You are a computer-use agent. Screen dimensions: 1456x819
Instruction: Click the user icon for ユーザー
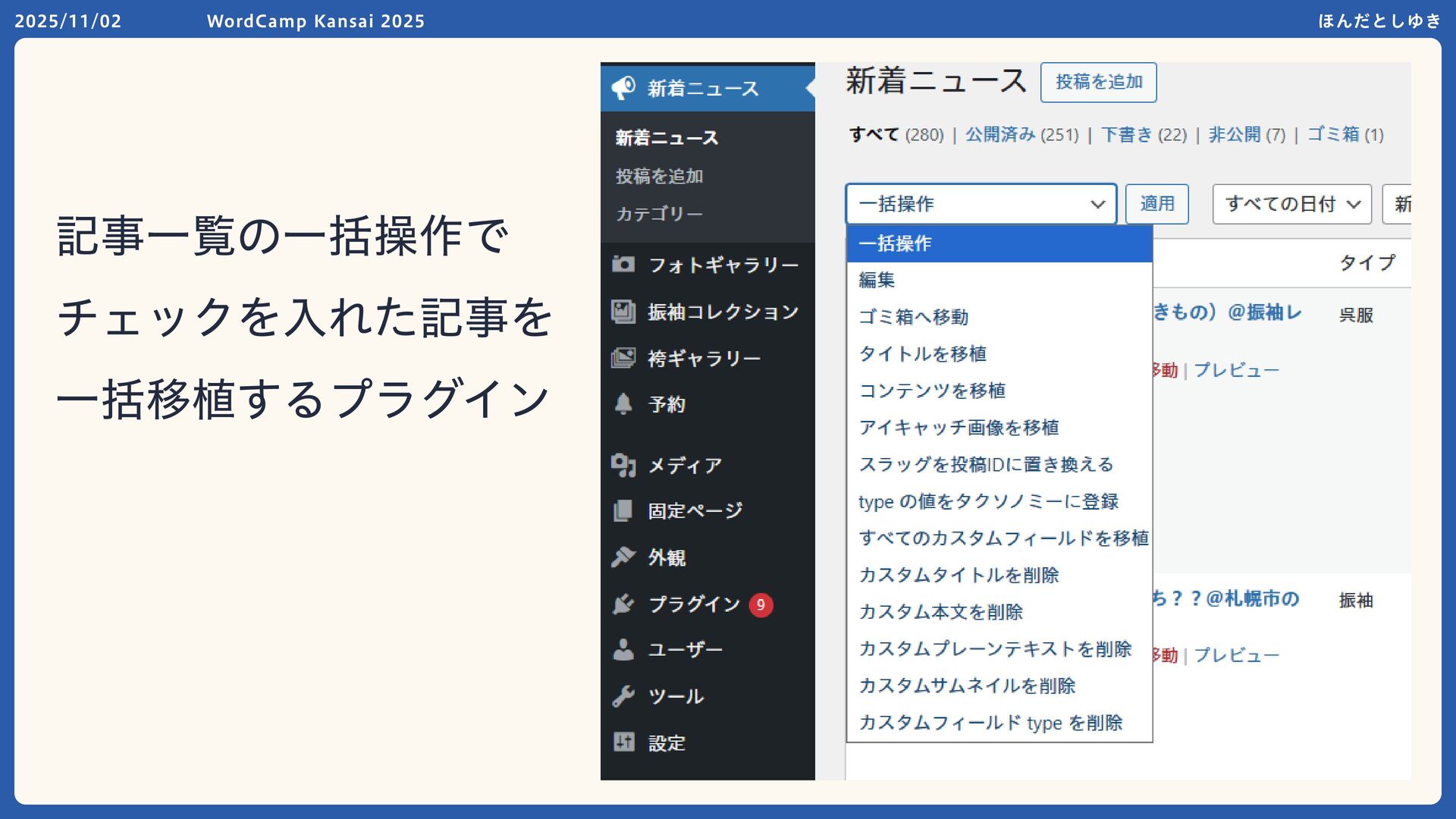pyautogui.click(x=623, y=650)
